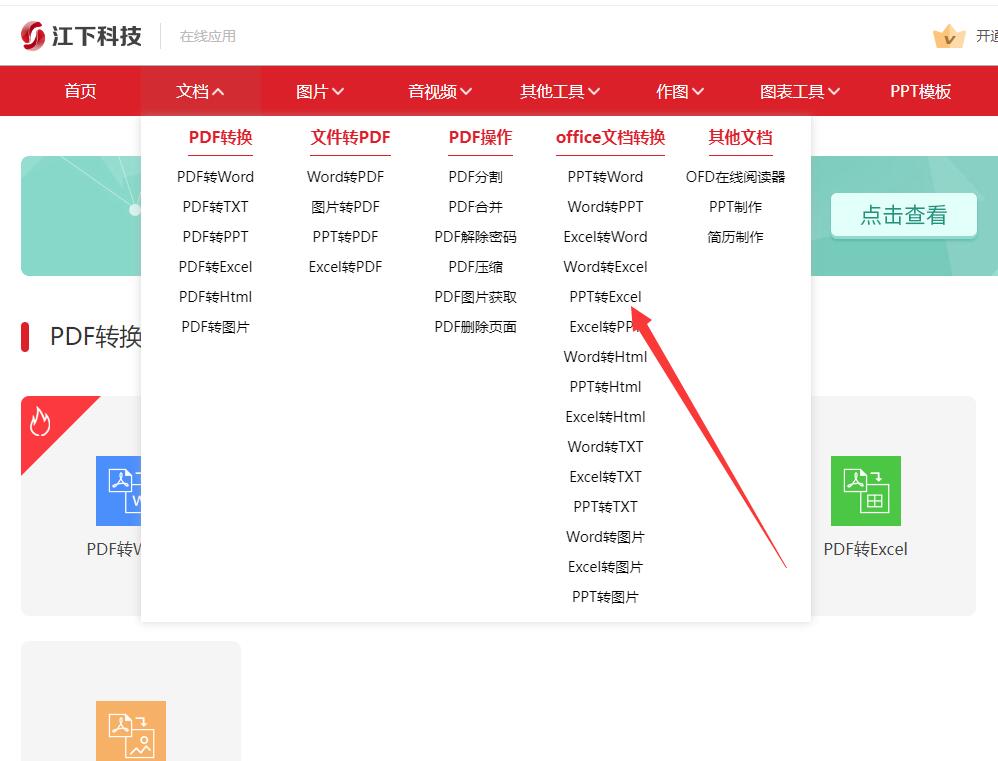Collapse the open 文档 dropdown menu

pyautogui.click(x=199, y=90)
